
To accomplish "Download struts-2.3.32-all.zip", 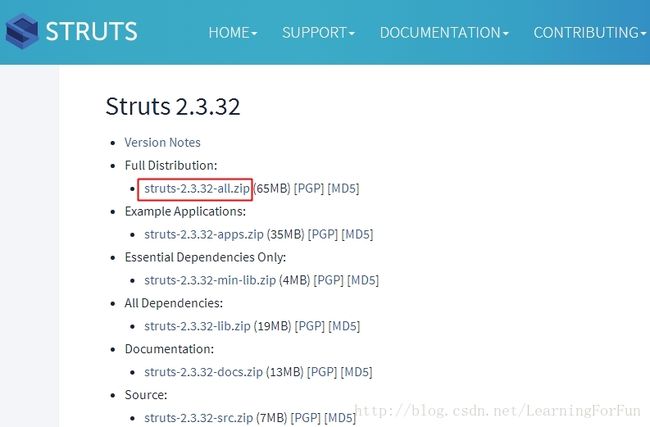I will tap(197, 189).
